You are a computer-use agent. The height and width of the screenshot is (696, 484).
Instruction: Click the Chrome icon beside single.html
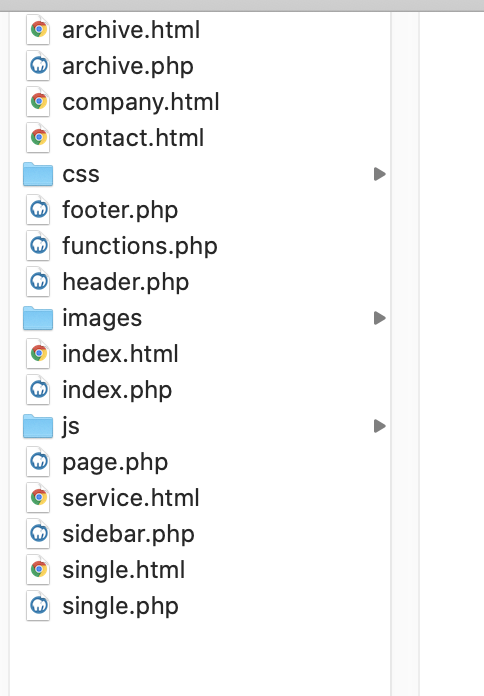click(38, 569)
